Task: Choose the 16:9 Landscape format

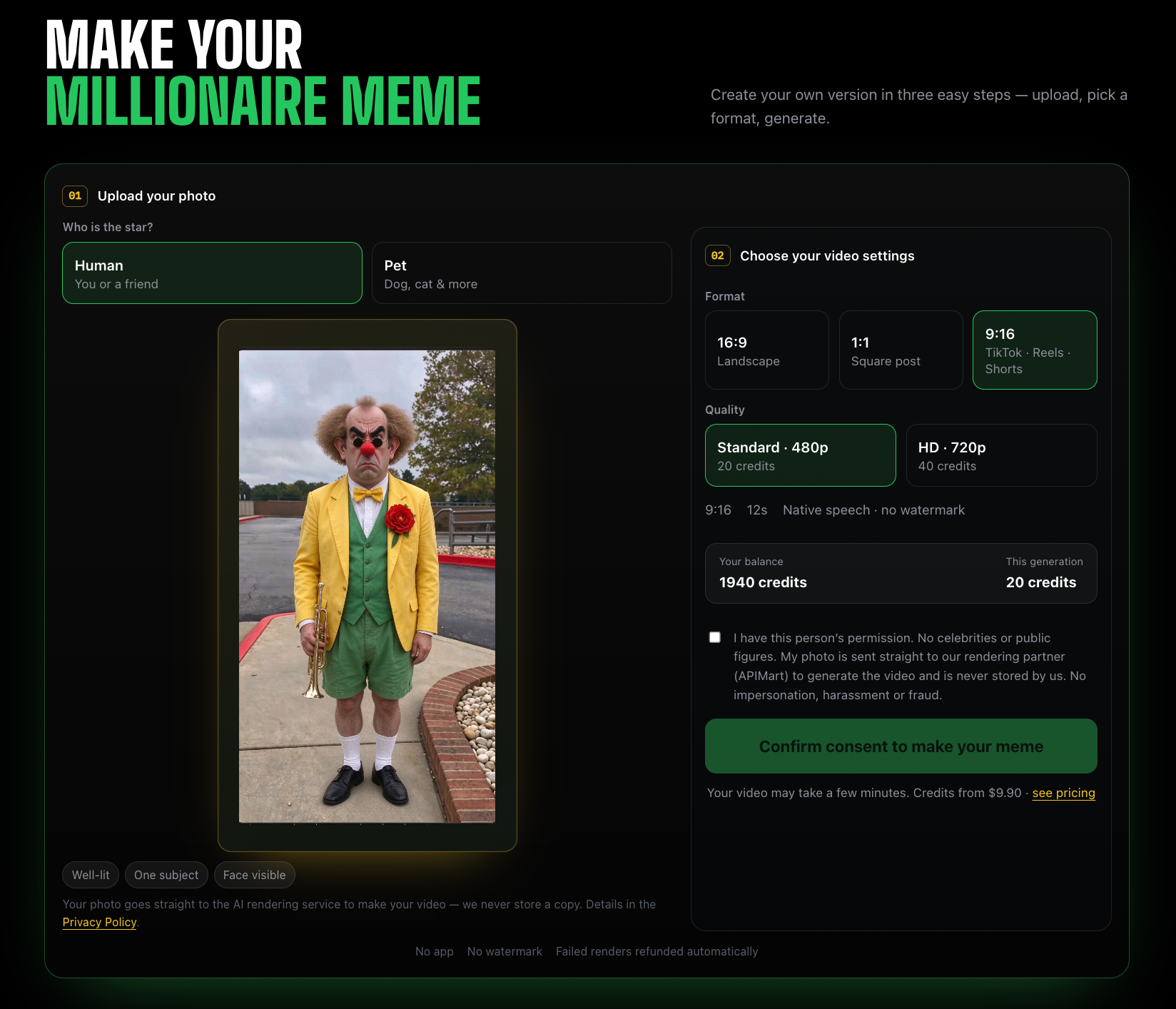Action: (767, 350)
